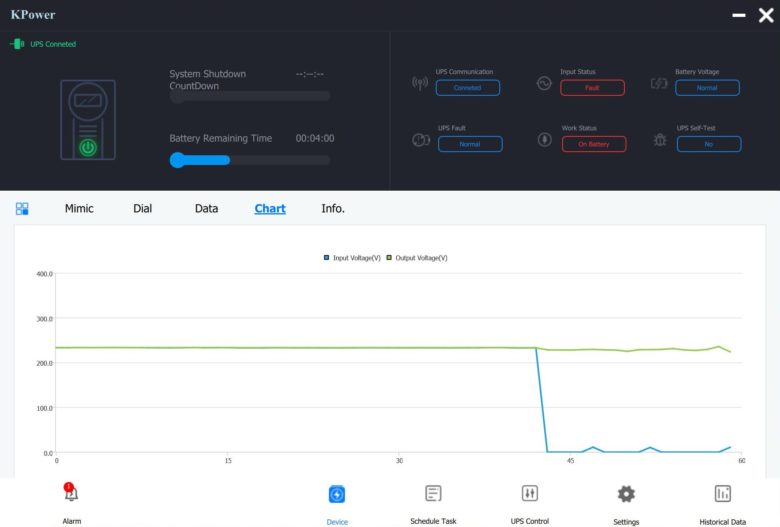Click the Battery Remaining Time progress bar
780x527 pixels.
click(250, 160)
